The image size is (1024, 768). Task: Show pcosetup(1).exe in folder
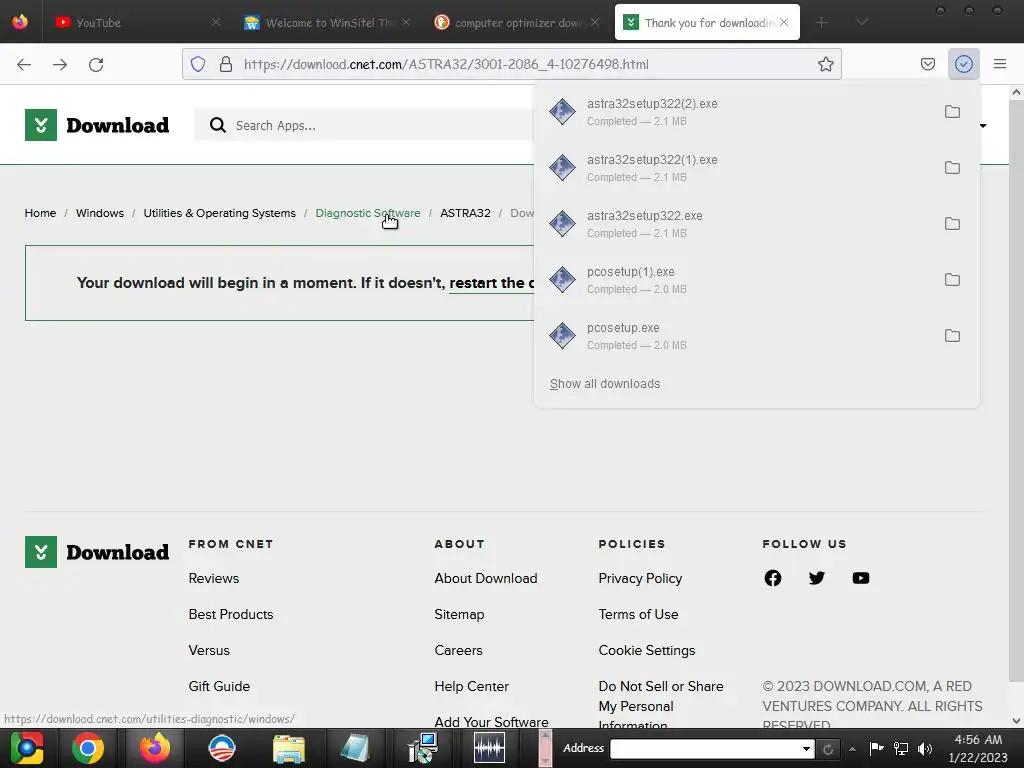(952, 280)
